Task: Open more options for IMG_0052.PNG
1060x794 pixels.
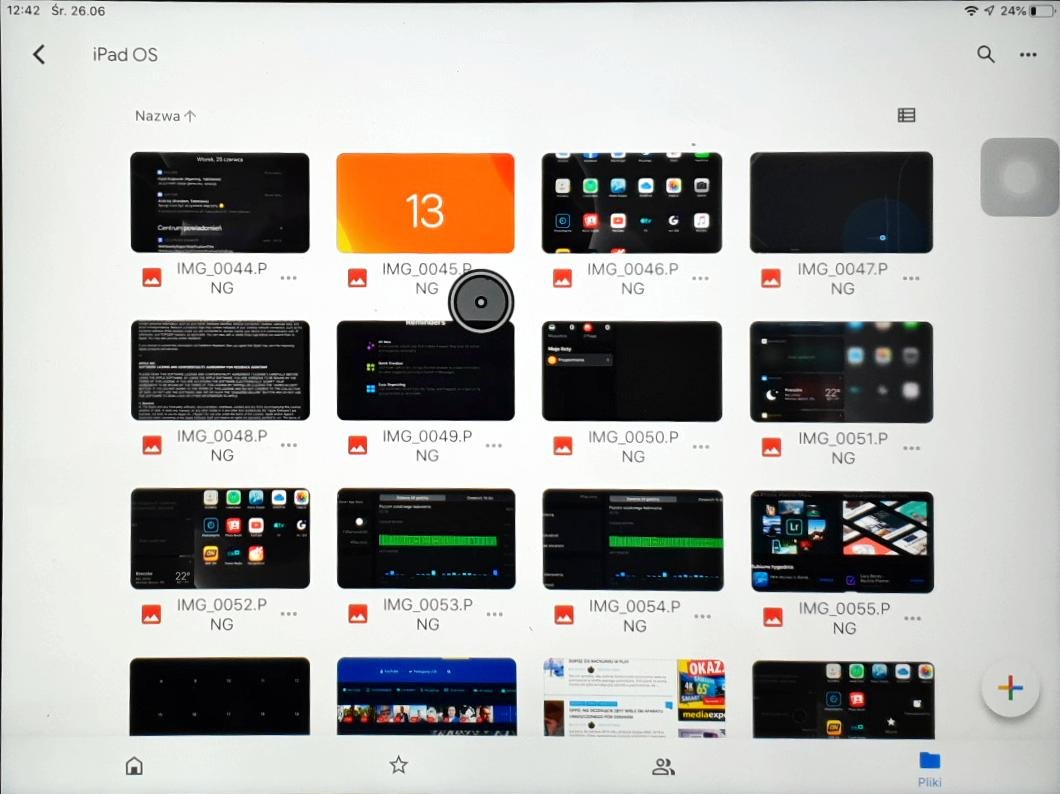Action: pyautogui.click(x=289, y=614)
